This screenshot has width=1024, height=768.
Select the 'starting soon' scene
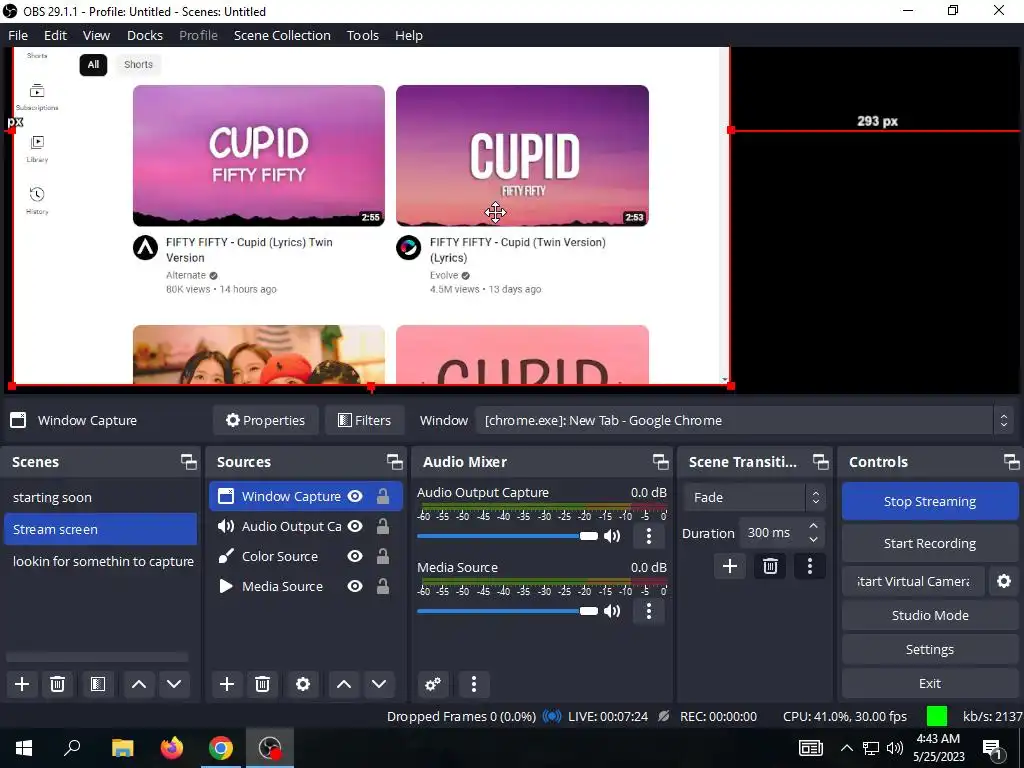101,498
